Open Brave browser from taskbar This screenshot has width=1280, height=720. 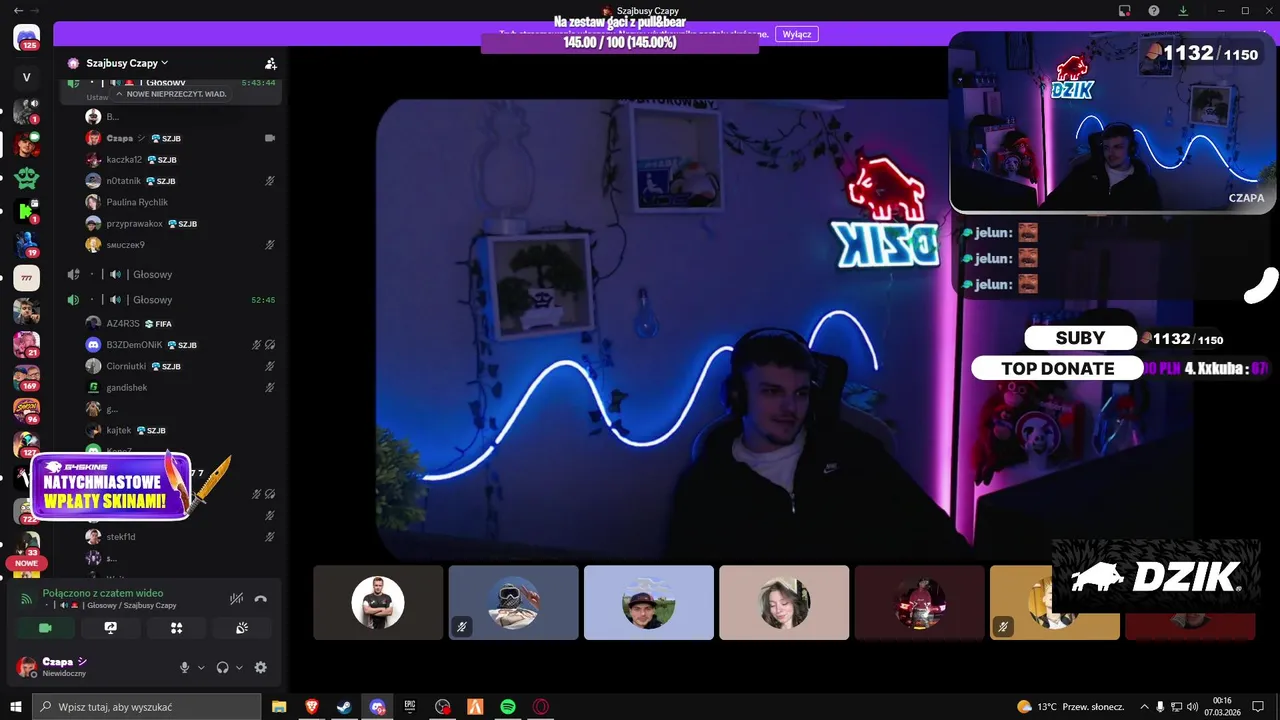tap(311, 706)
